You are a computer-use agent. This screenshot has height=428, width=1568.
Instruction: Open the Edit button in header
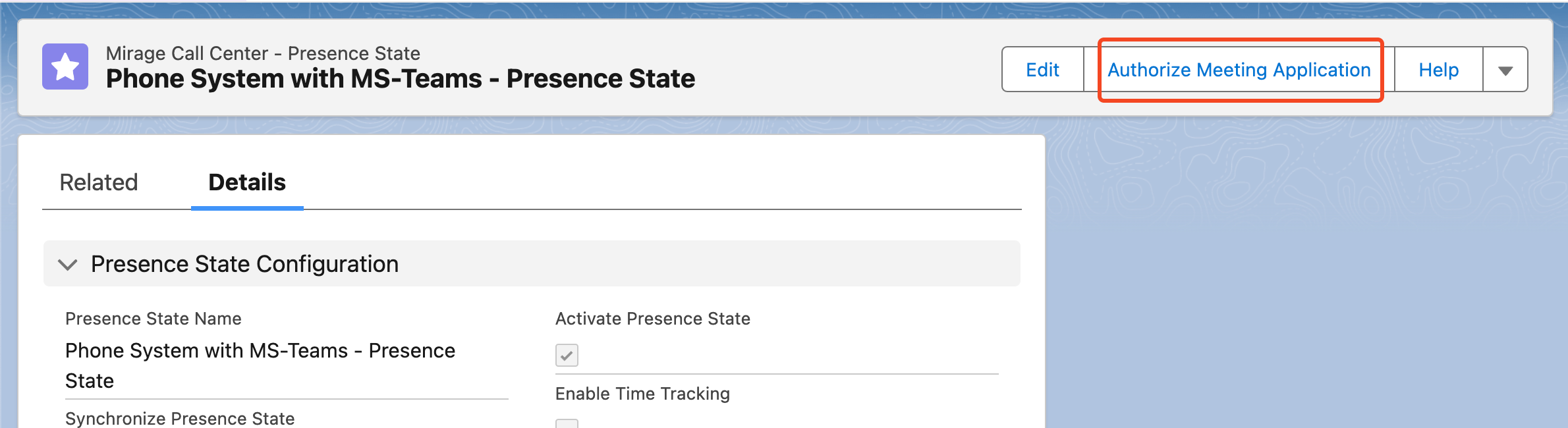coord(1042,69)
